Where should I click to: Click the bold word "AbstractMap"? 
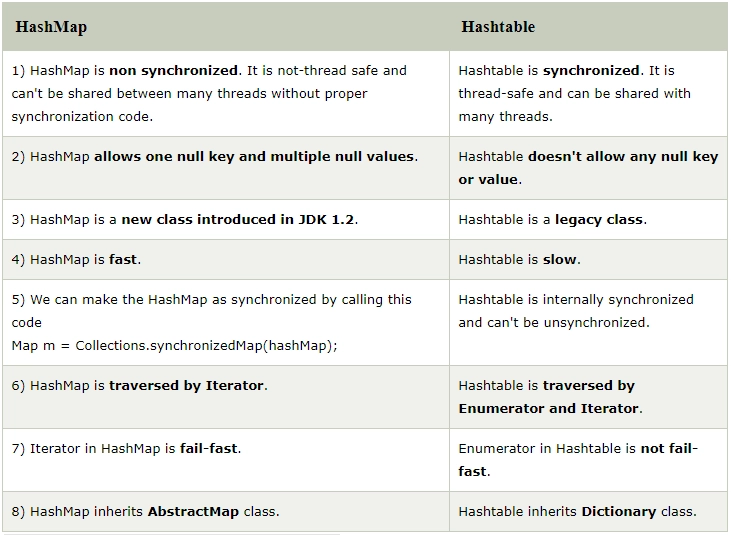tap(195, 511)
